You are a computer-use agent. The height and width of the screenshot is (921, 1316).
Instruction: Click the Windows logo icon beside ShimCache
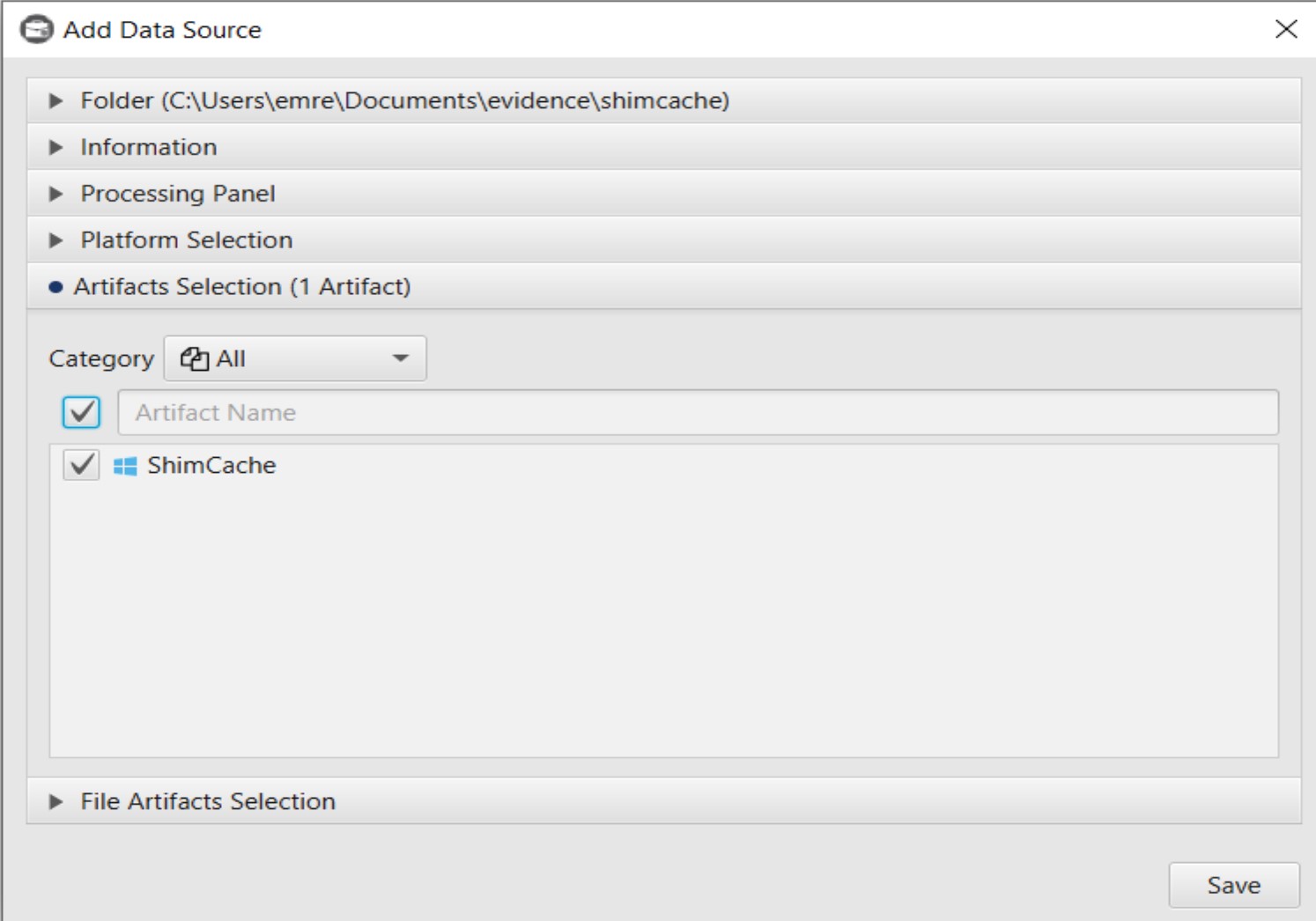click(125, 466)
